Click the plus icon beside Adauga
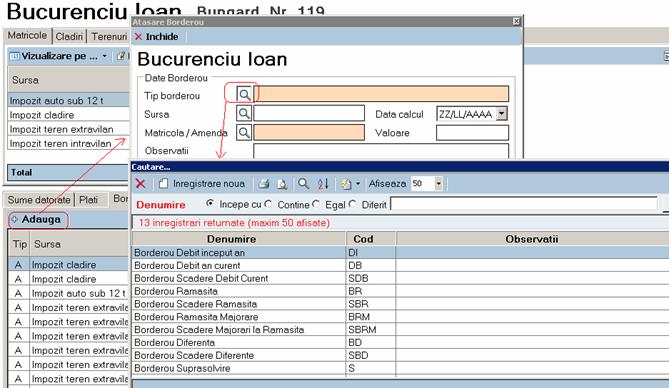669x388 pixels. click(15, 219)
